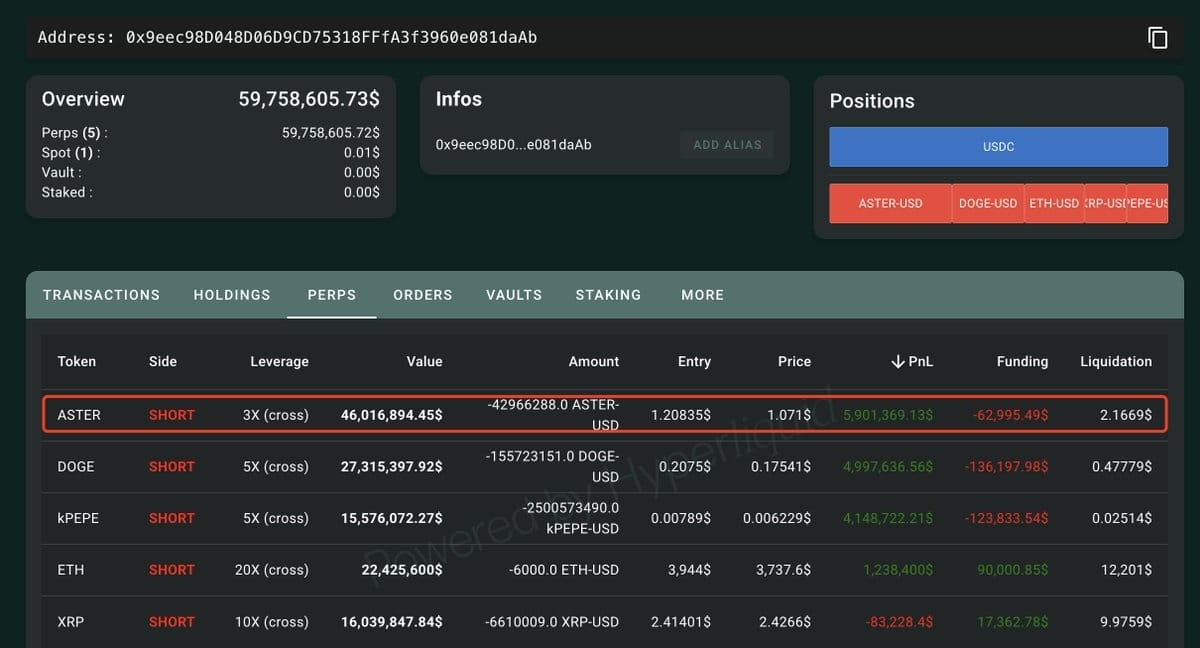Click the ETH-USD position block
Viewport: 1200px width, 648px height.
1054,203
